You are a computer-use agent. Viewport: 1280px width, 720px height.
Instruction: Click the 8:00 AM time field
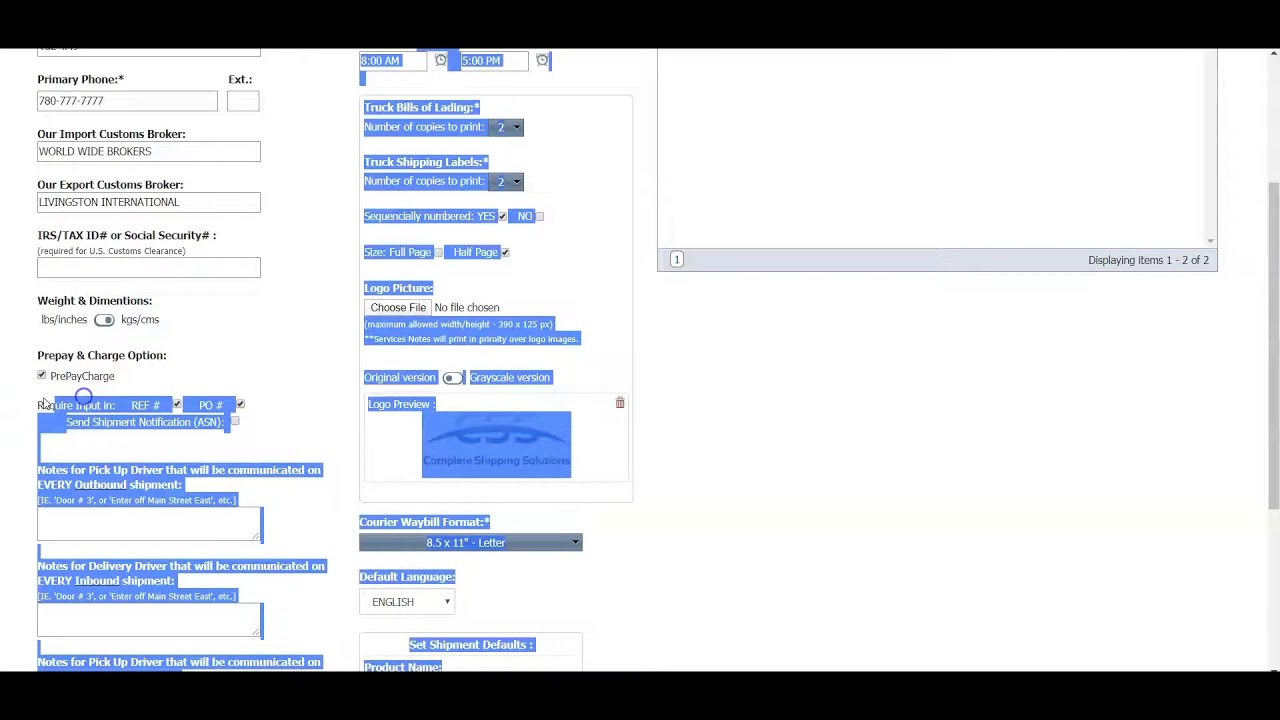(395, 61)
